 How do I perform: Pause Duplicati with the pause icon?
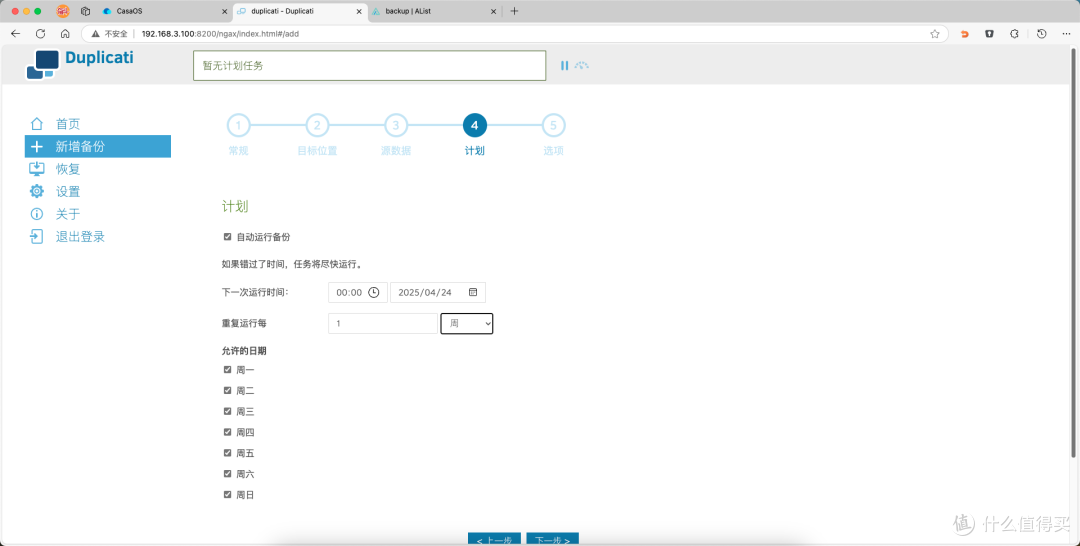pyautogui.click(x=564, y=65)
